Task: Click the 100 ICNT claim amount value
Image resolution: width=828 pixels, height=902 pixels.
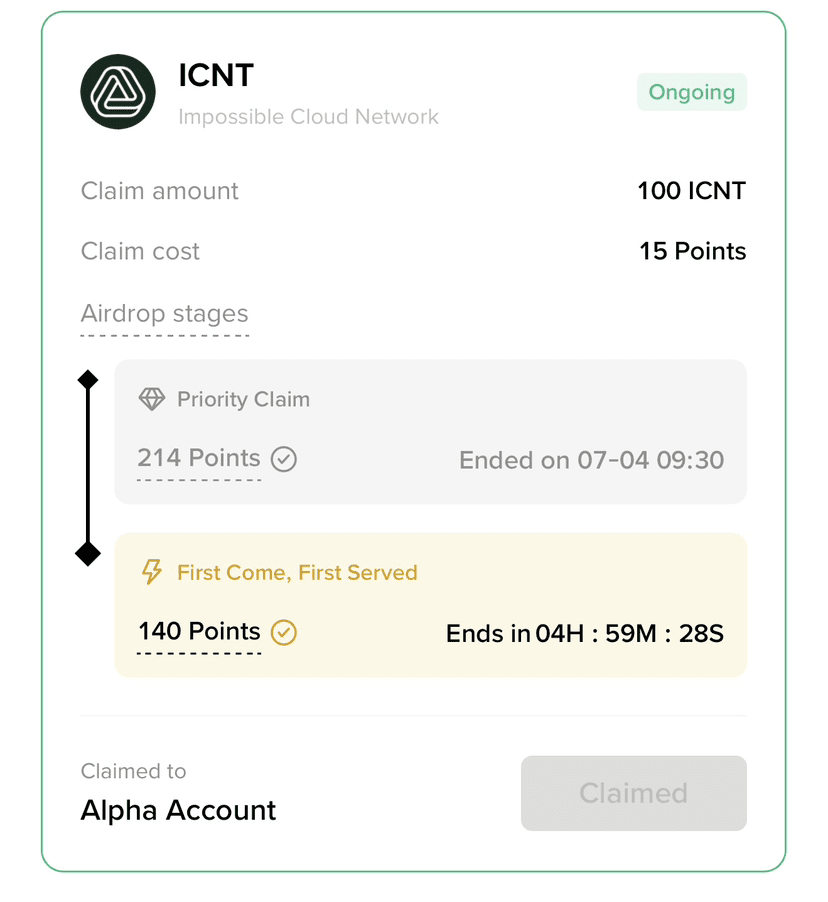Action: click(x=692, y=191)
